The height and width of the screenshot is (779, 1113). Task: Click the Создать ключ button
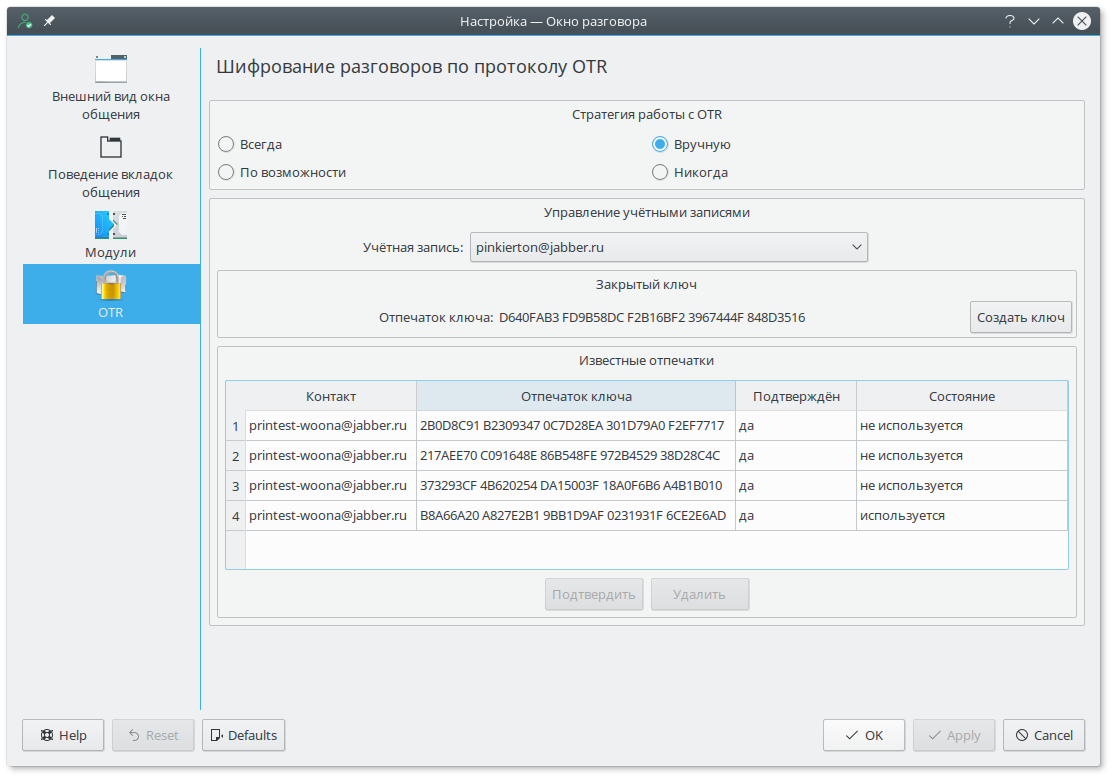(x=1021, y=317)
